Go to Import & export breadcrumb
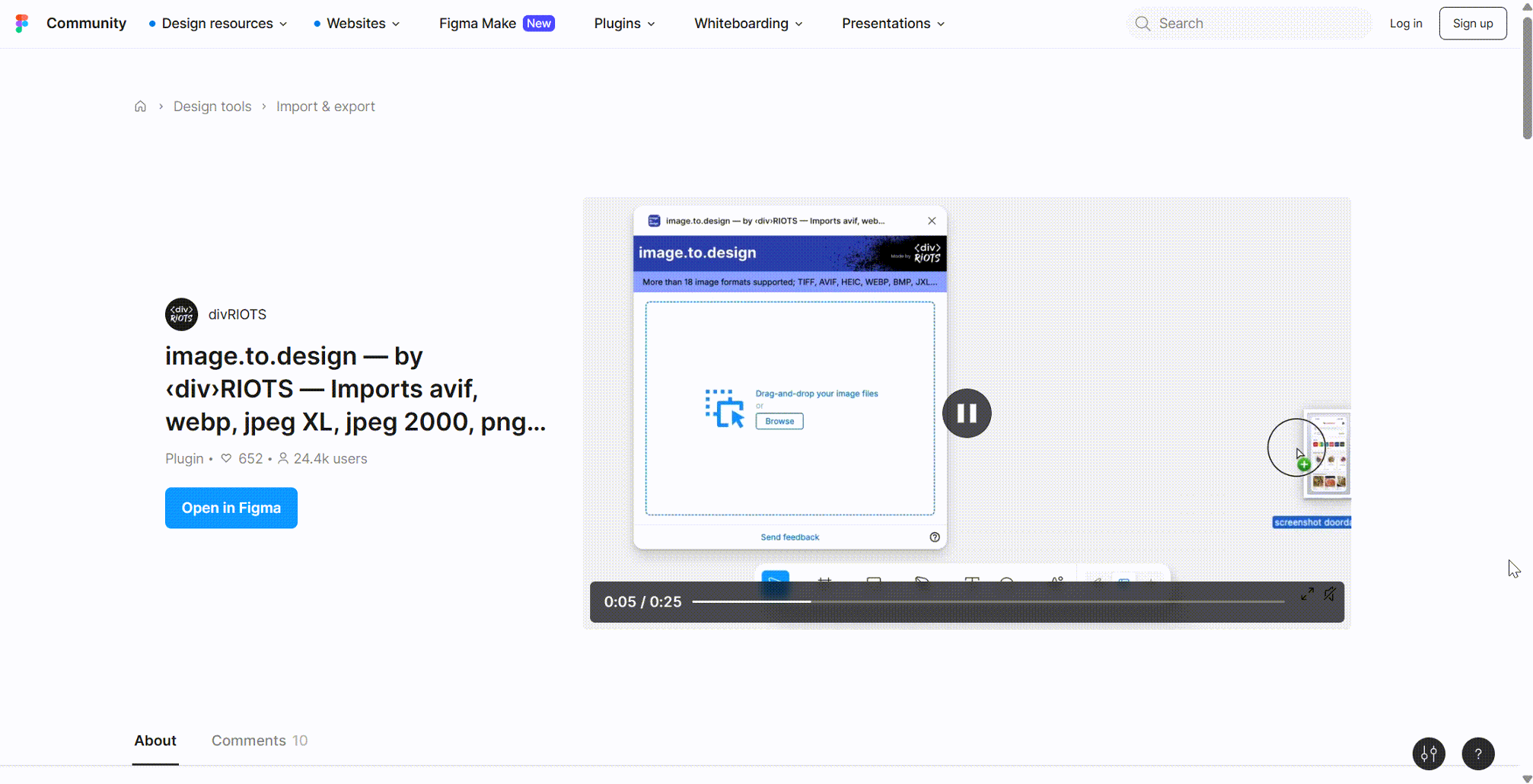 (x=325, y=107)
